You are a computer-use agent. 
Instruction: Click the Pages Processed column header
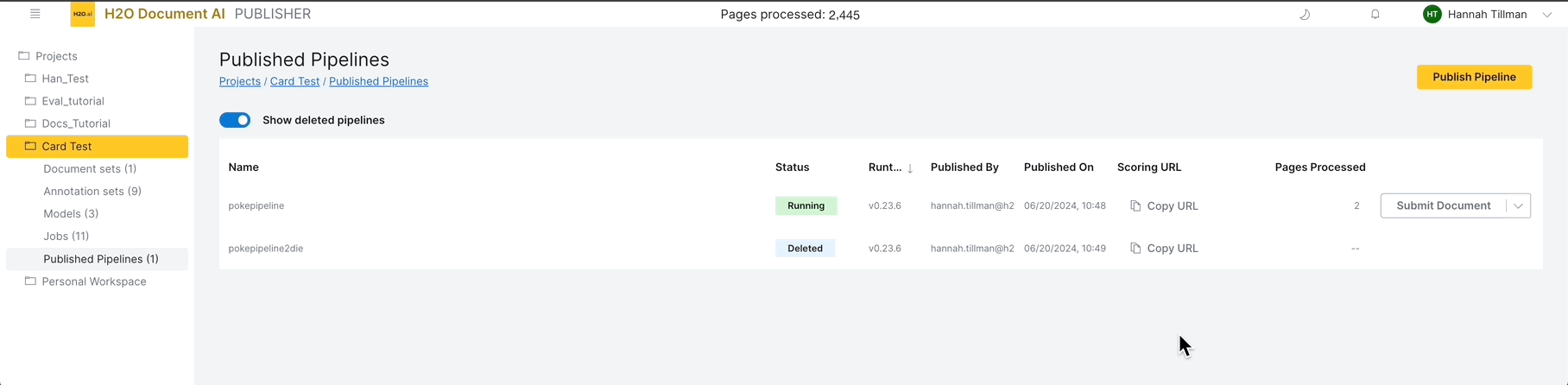[x=1320, y=167]
